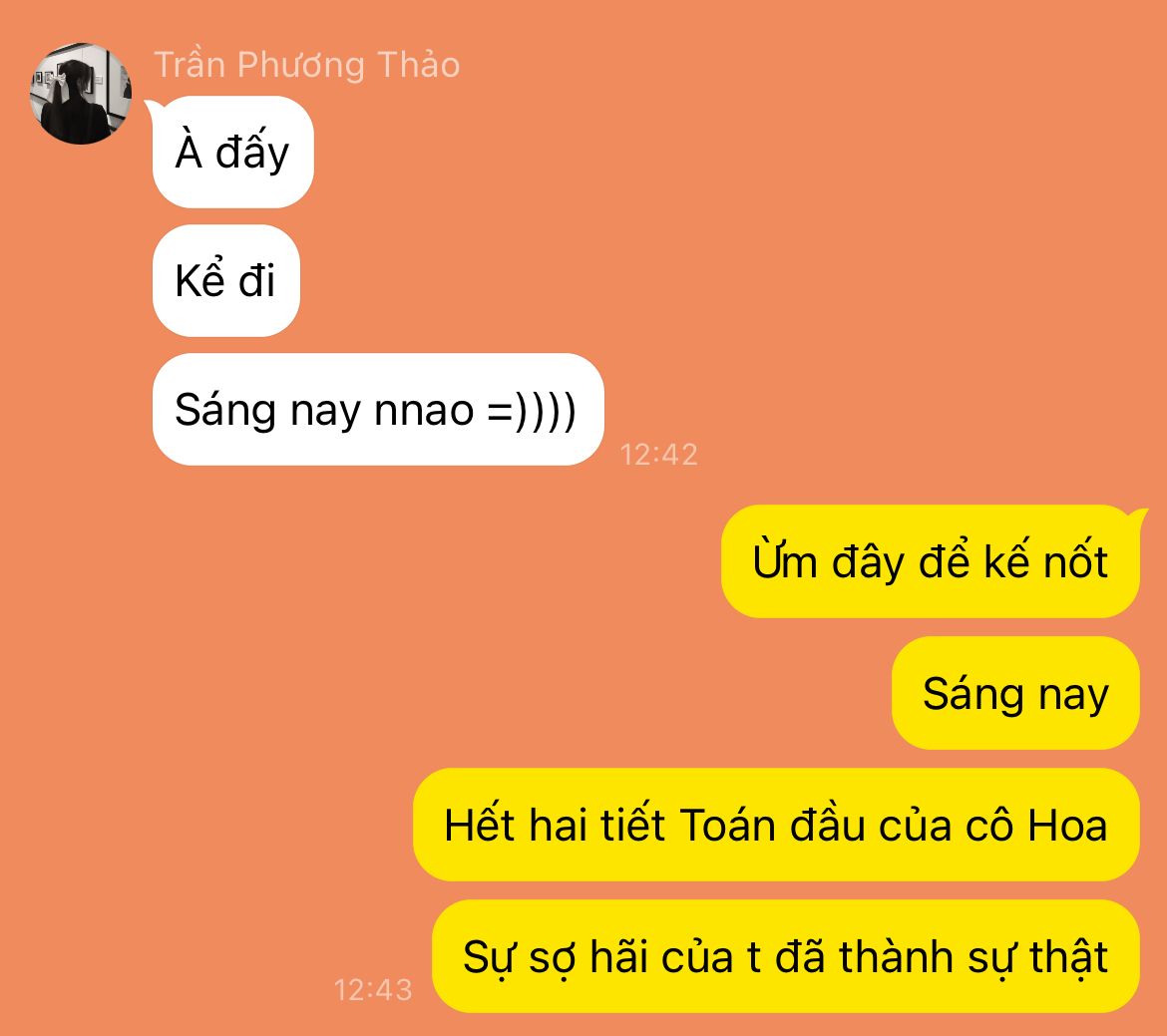Open Trần Phương Thảo's profile avatar
This screenshot has width=1167, height=1036.
click(81, 93)
